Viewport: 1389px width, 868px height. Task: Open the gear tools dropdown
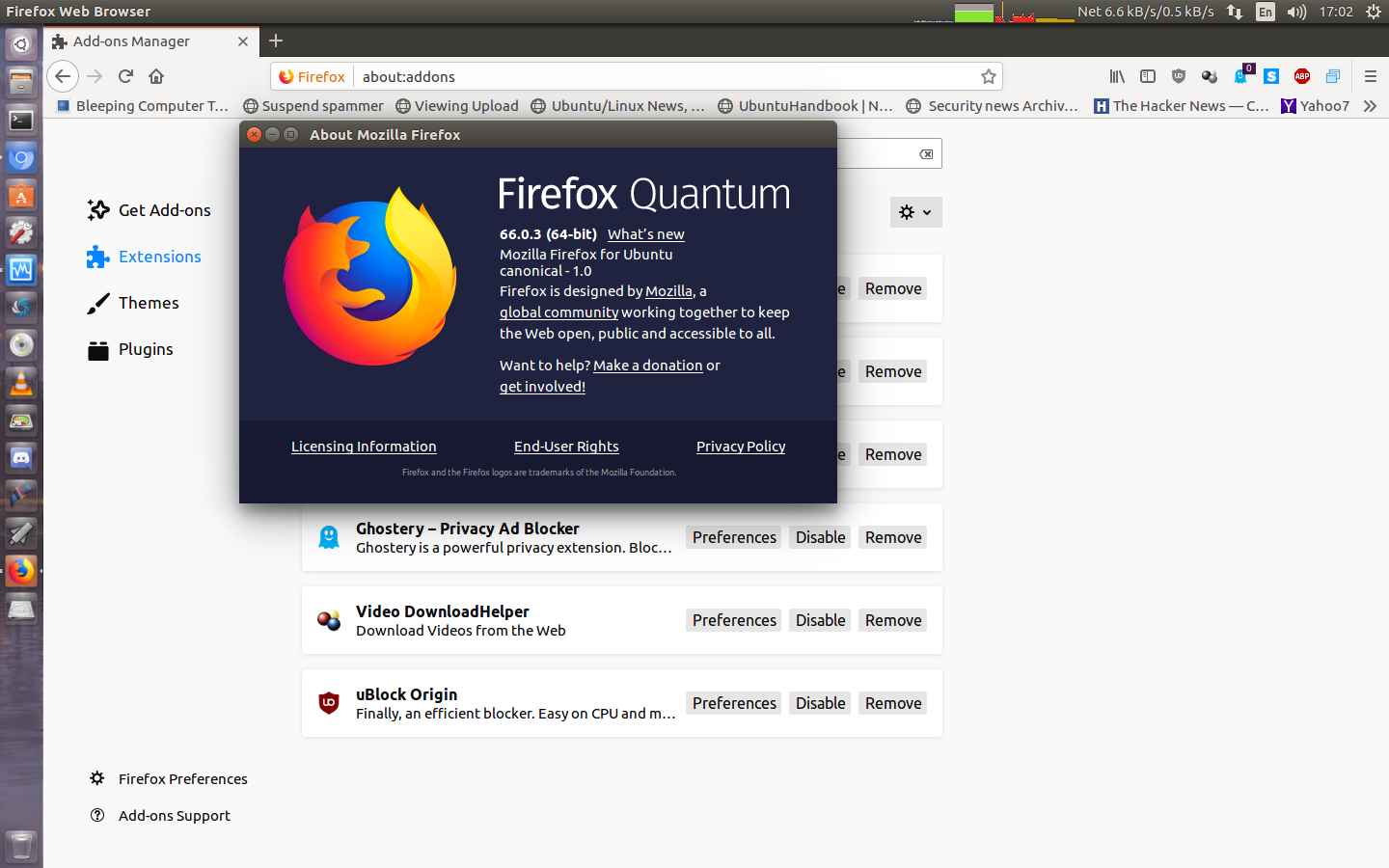(x=915, y=212)
